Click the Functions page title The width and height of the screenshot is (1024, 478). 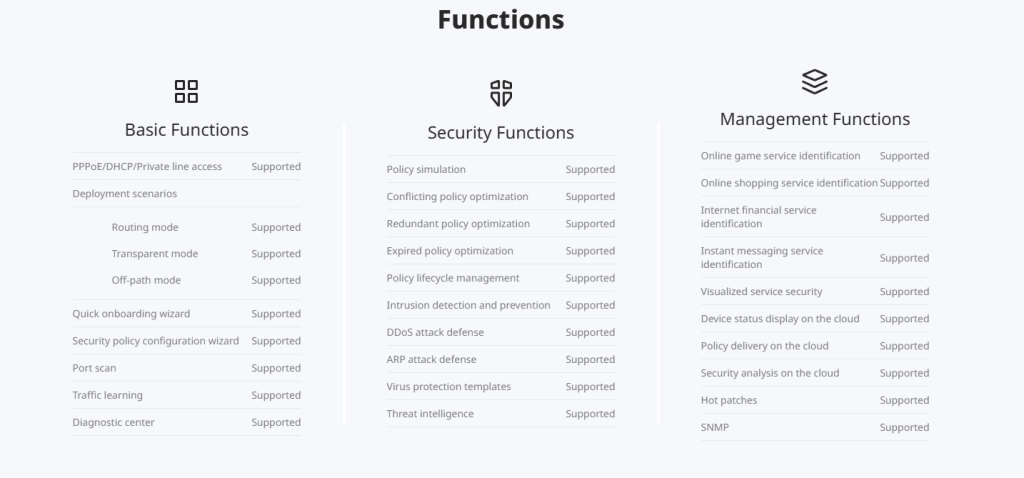pos(501,20)
